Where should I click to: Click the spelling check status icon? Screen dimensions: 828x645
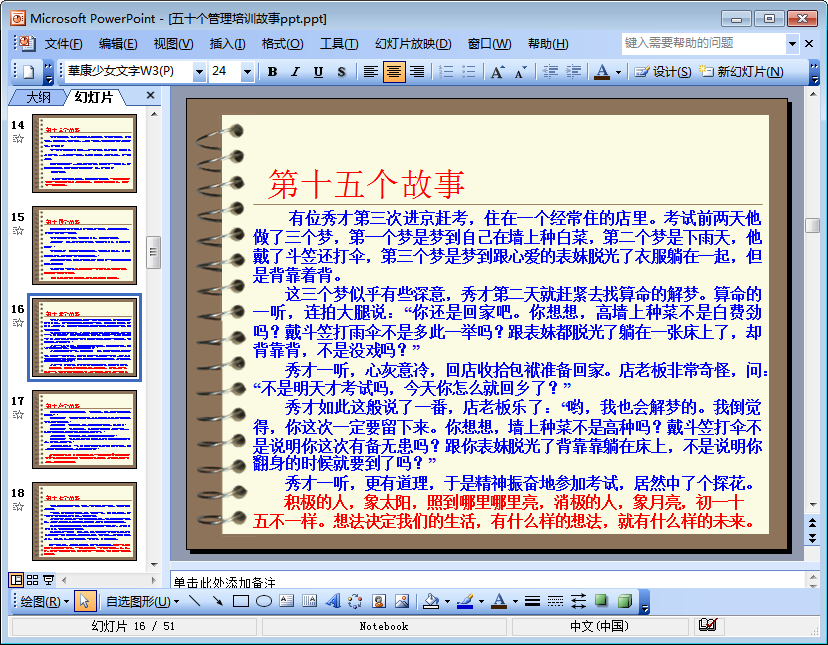(x=708, y=625)
